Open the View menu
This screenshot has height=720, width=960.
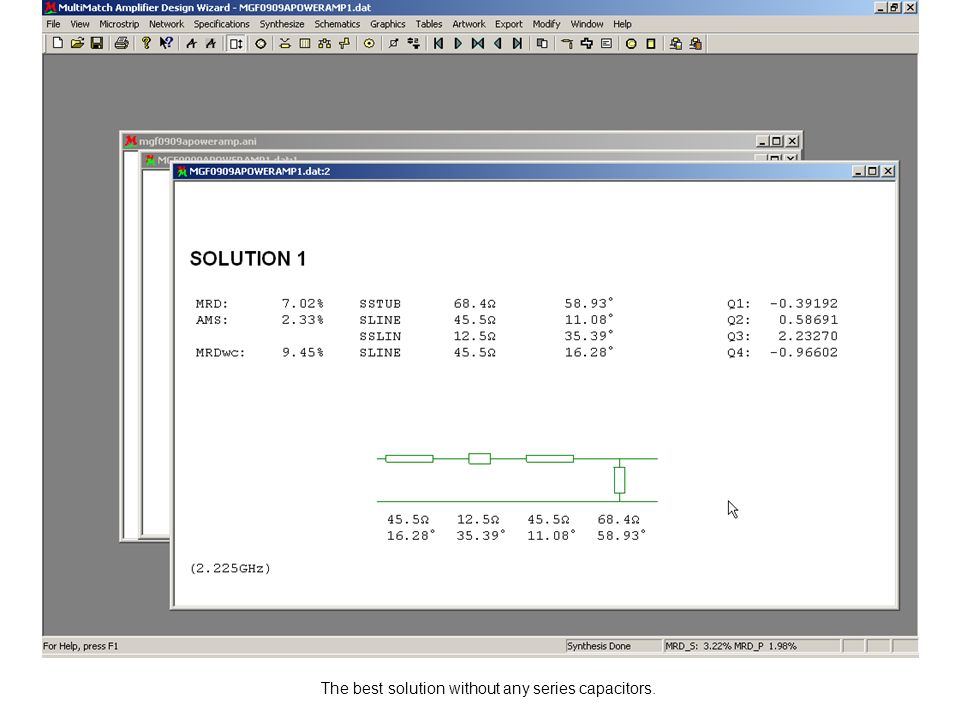pos(80,24)
